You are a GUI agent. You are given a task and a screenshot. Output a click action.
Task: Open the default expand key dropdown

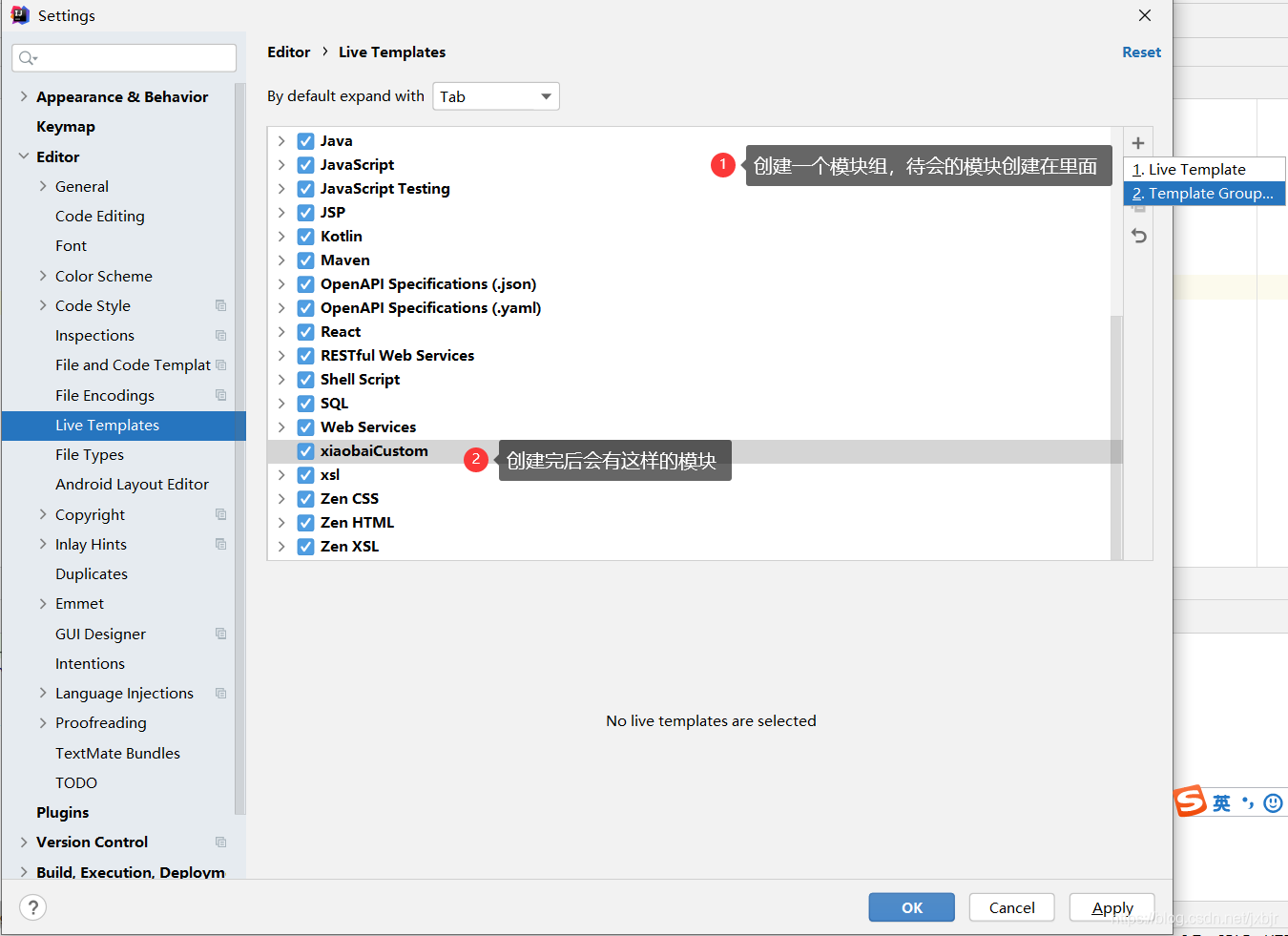point(496,96)
